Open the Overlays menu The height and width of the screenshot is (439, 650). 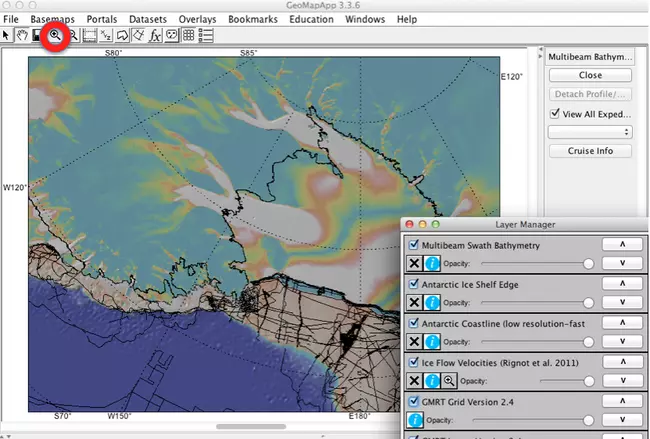[197, 19]
